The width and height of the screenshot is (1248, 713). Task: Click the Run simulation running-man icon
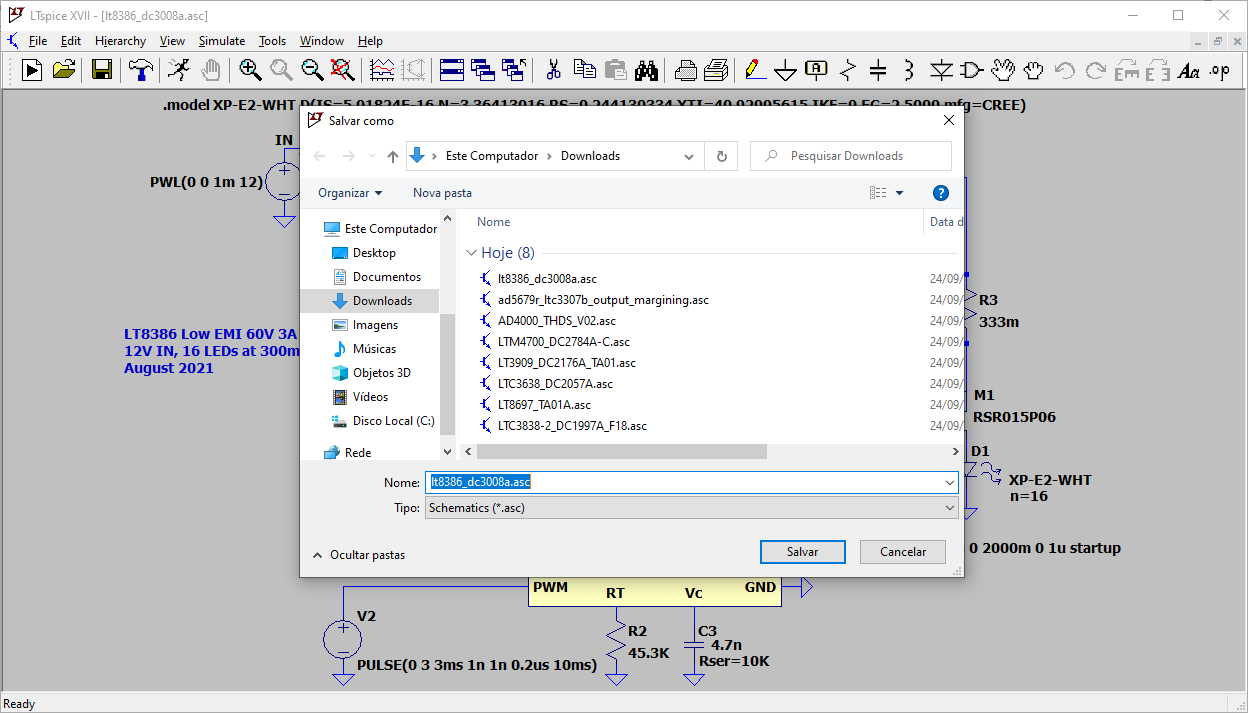click(x=178, y=70)
